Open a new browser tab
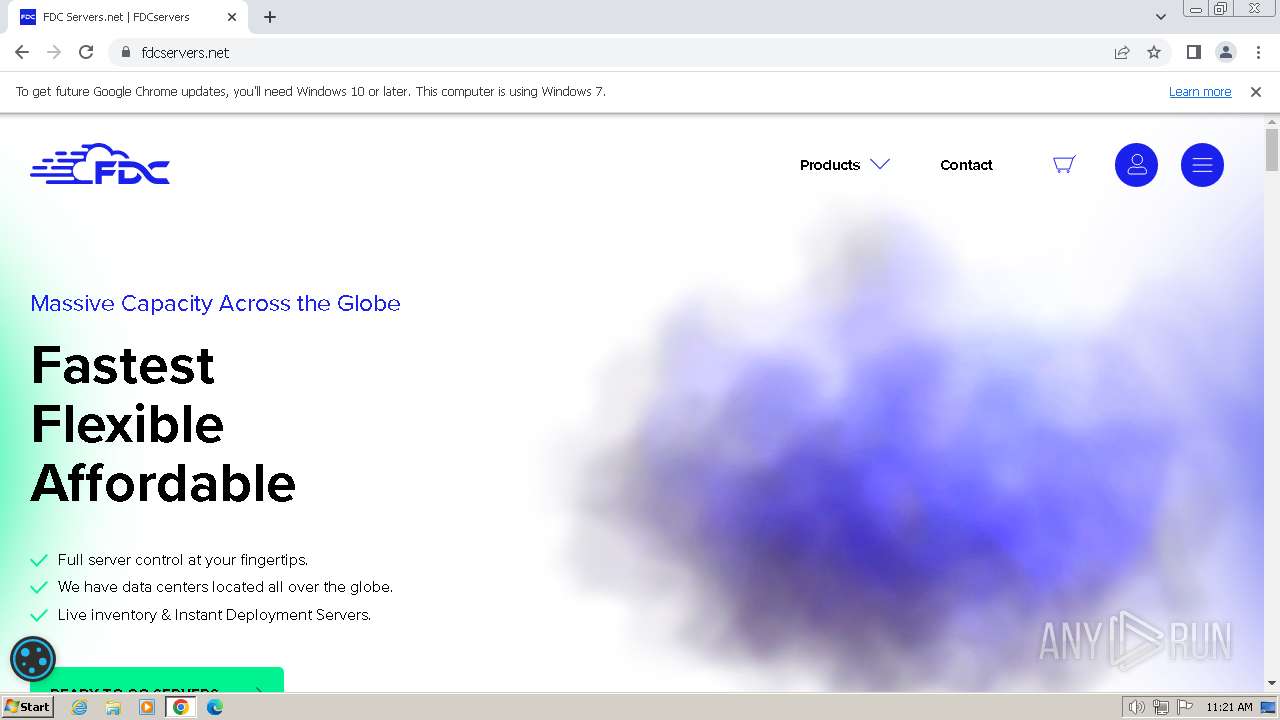Screen dimensions: 1280x720 [x=270, y=17]
